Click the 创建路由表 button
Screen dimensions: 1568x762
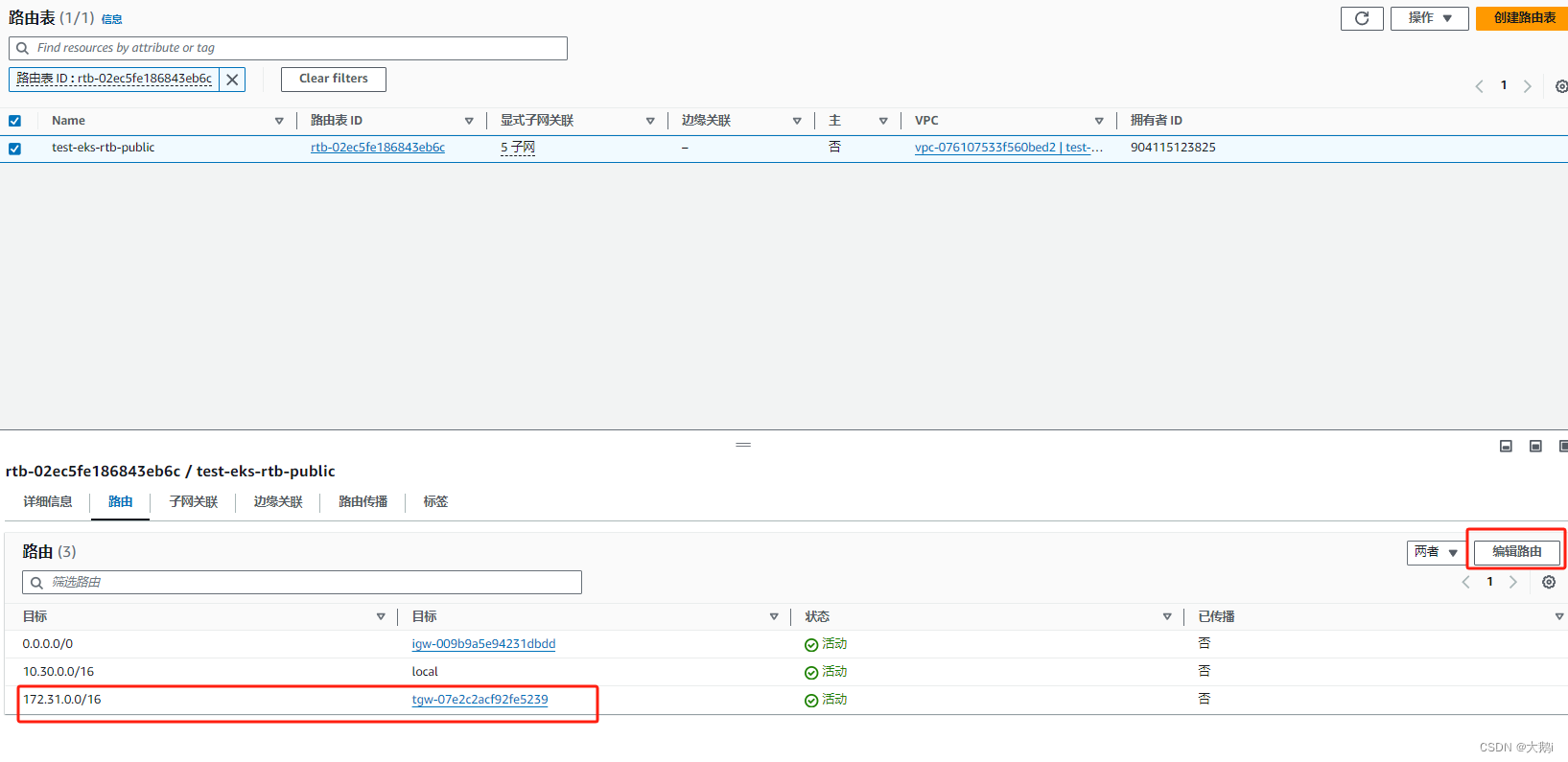[1524, 18]
